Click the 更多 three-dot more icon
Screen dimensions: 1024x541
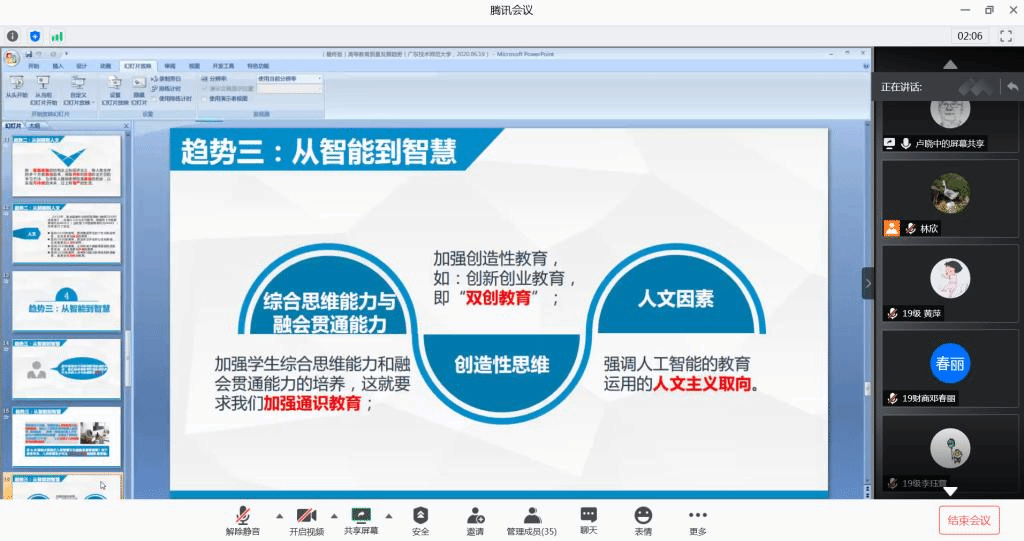(x=698, y=515)
